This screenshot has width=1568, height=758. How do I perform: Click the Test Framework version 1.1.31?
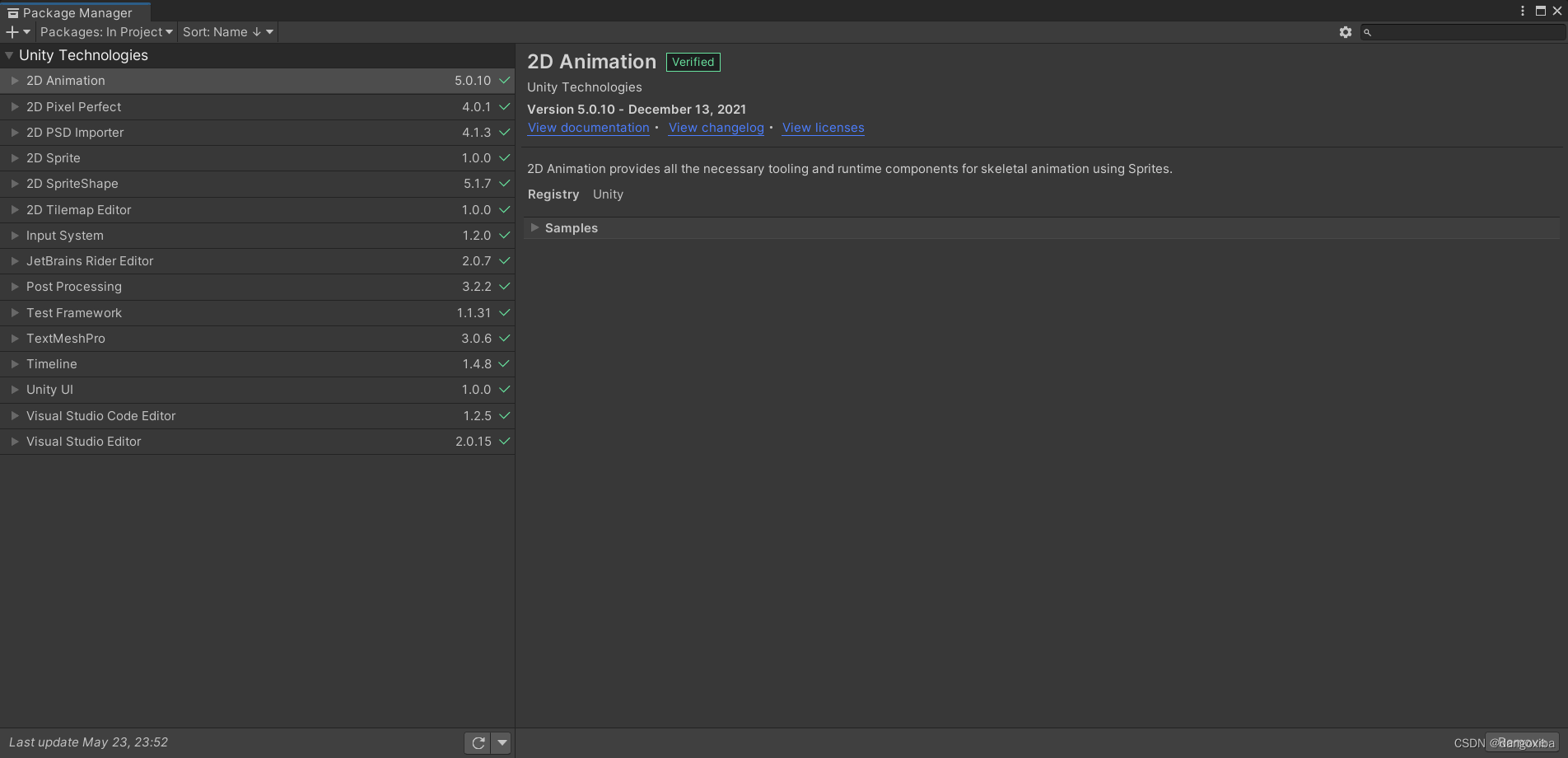click(x=474, y=313)
